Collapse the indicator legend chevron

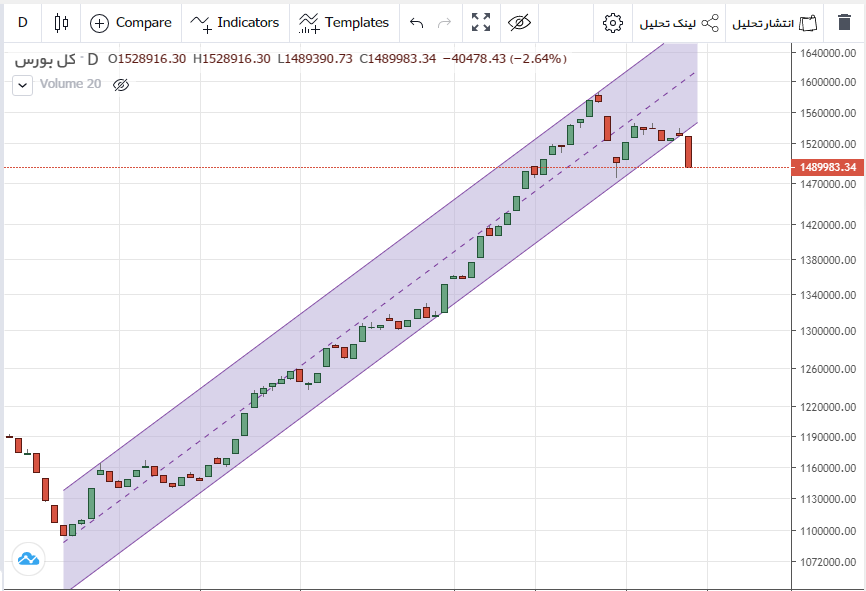(x=23, y=86)
